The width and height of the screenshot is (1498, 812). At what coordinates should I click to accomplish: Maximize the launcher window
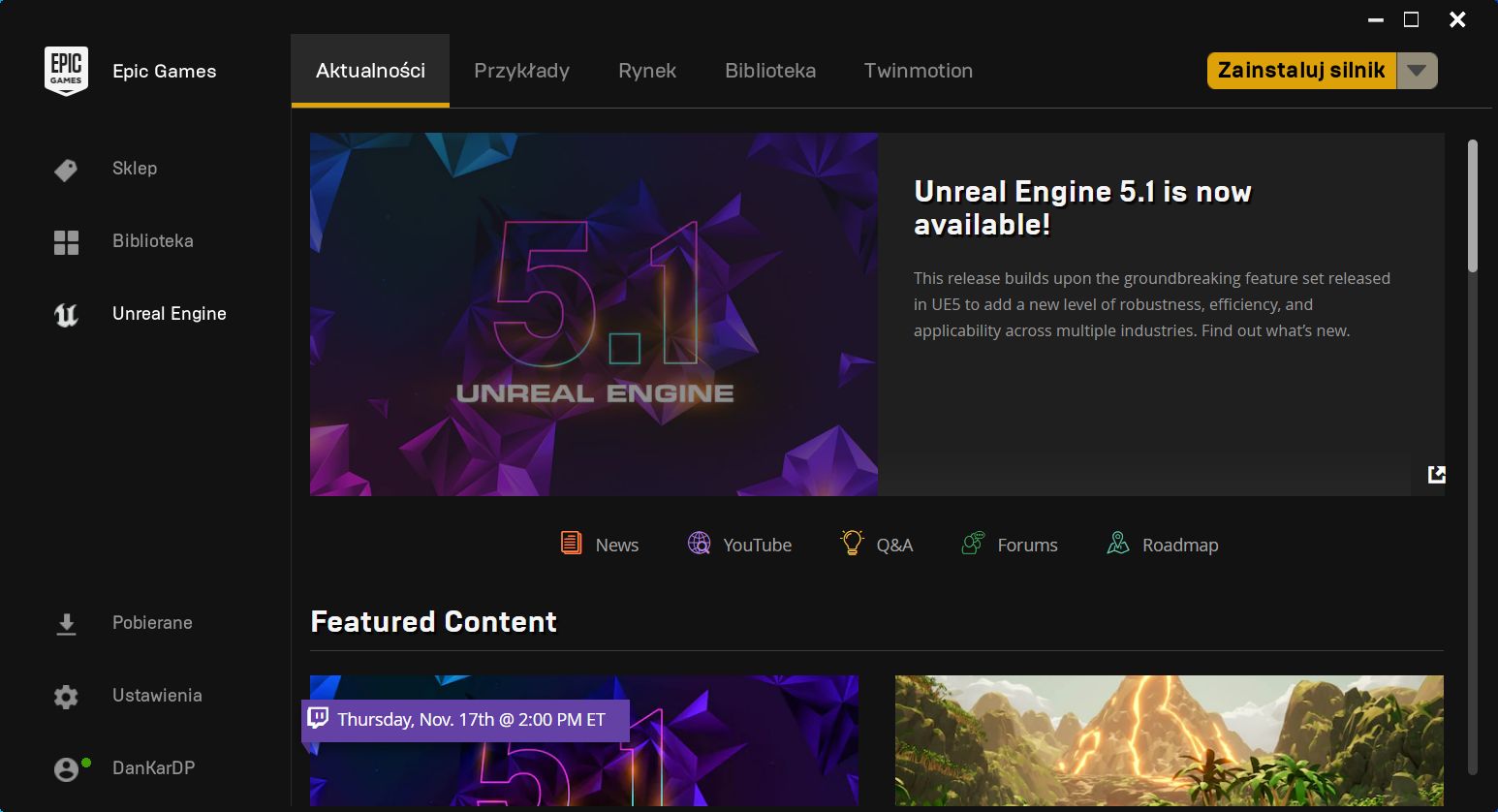tap(1412, 19)
